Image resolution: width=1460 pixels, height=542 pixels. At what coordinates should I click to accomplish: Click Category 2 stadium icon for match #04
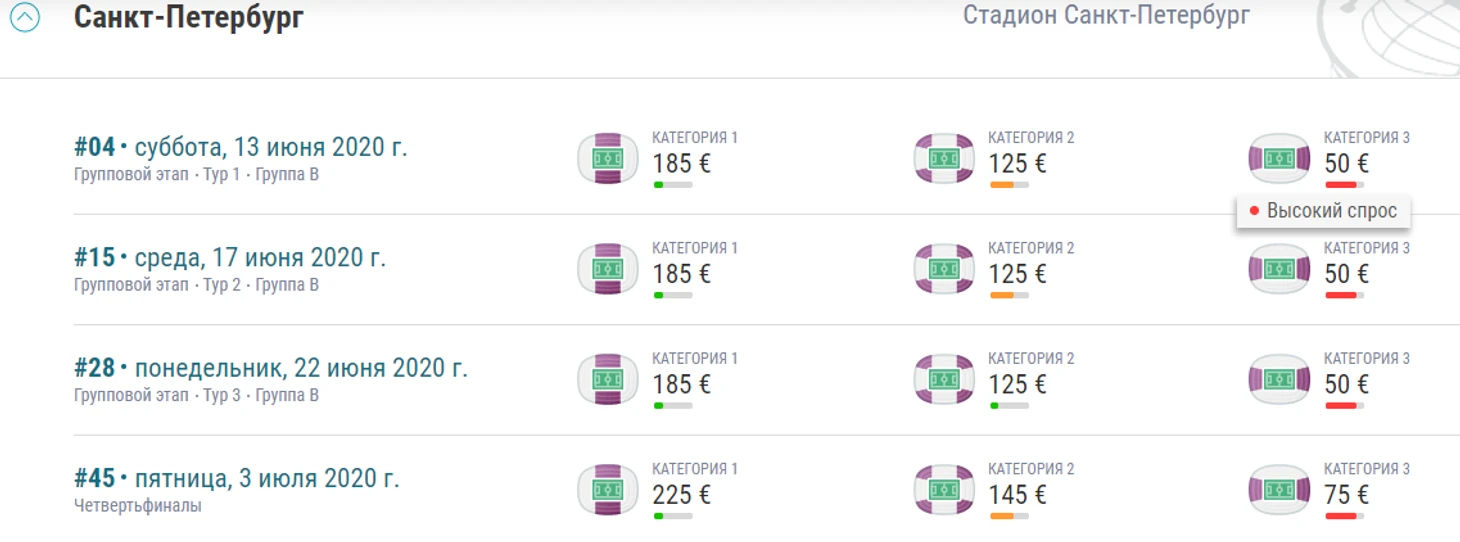(944, 158)
